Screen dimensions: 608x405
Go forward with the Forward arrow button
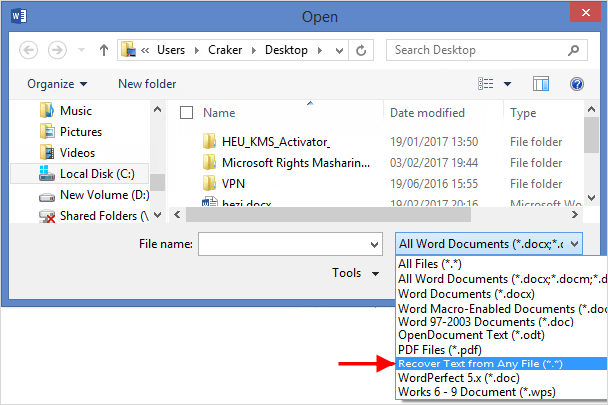click(x=57, y=50)
